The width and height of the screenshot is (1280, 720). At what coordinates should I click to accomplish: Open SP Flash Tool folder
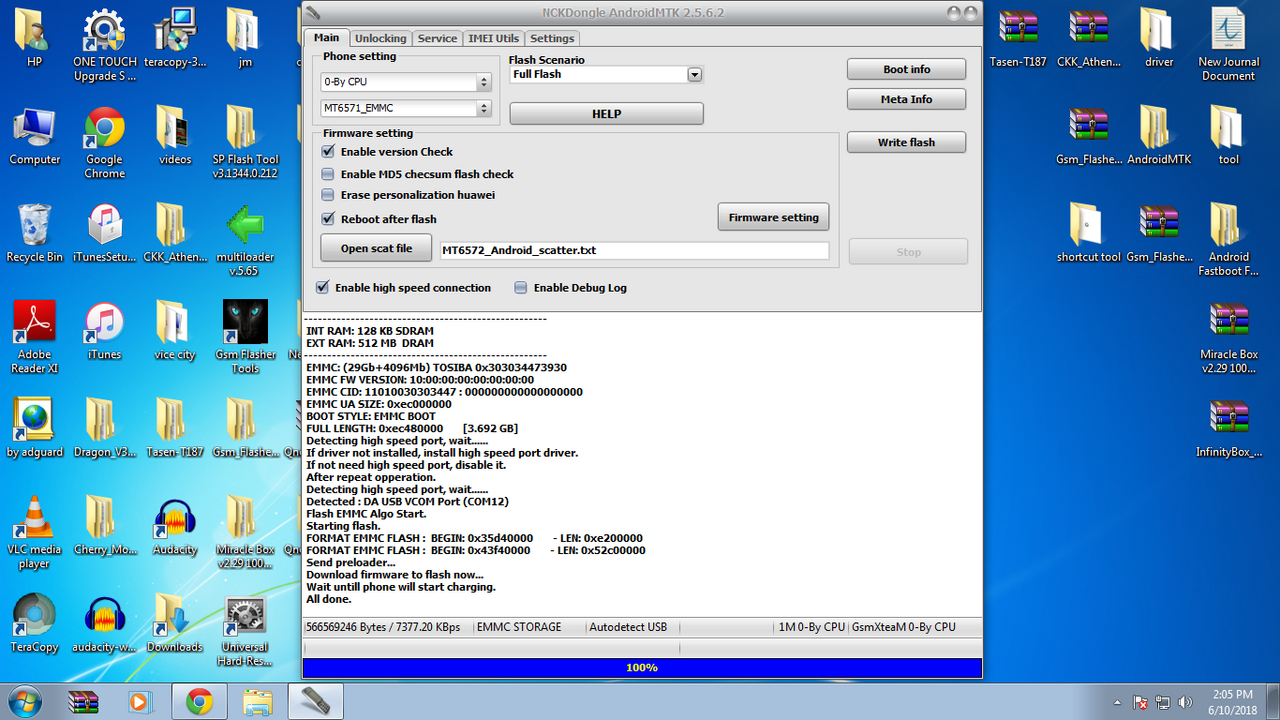point(244,143)
